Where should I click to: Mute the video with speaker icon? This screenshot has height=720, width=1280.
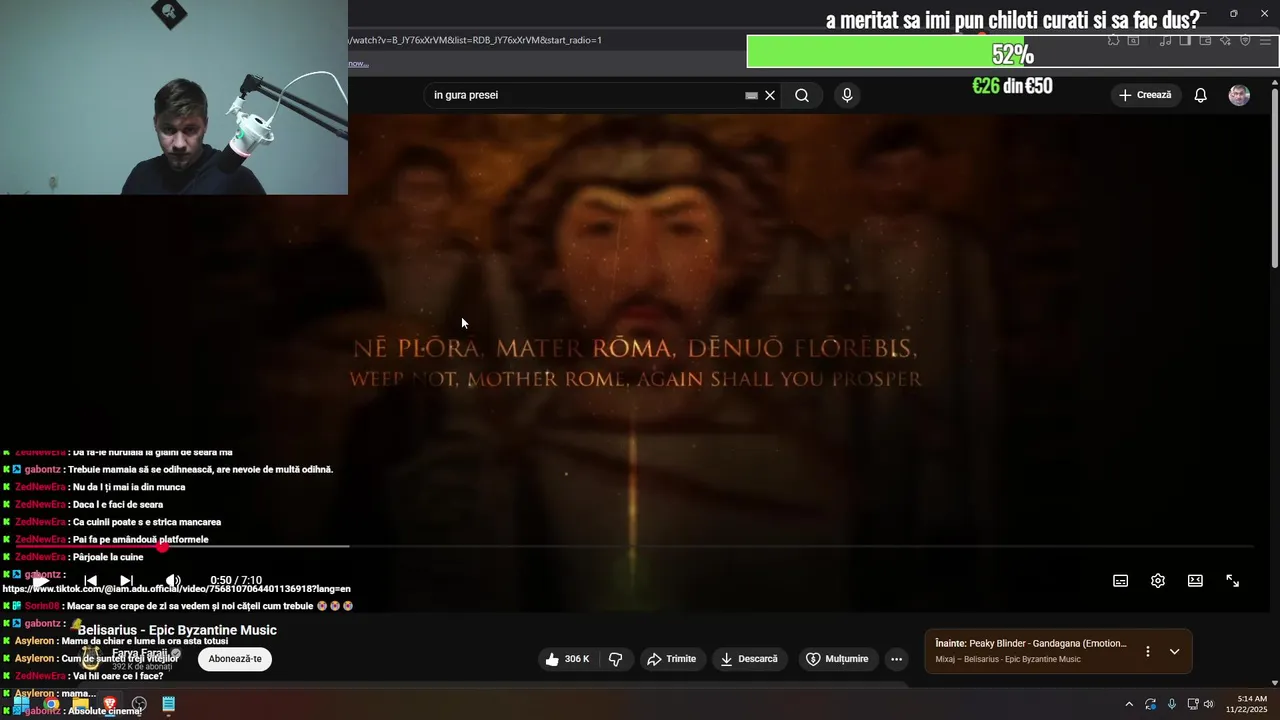pos(173,581)
